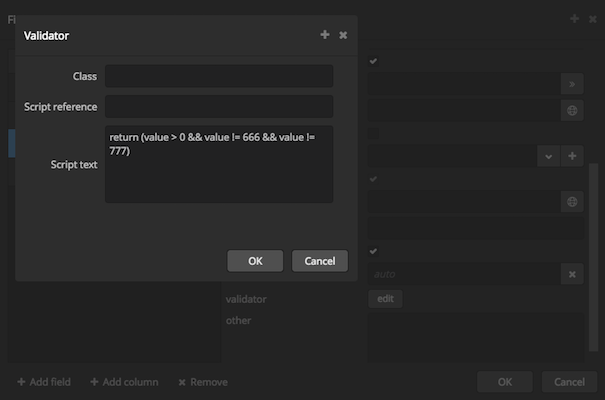This screenshot has width=605, height=400.
Task: Click the auto placeholder input field
Action: [464, 274]
